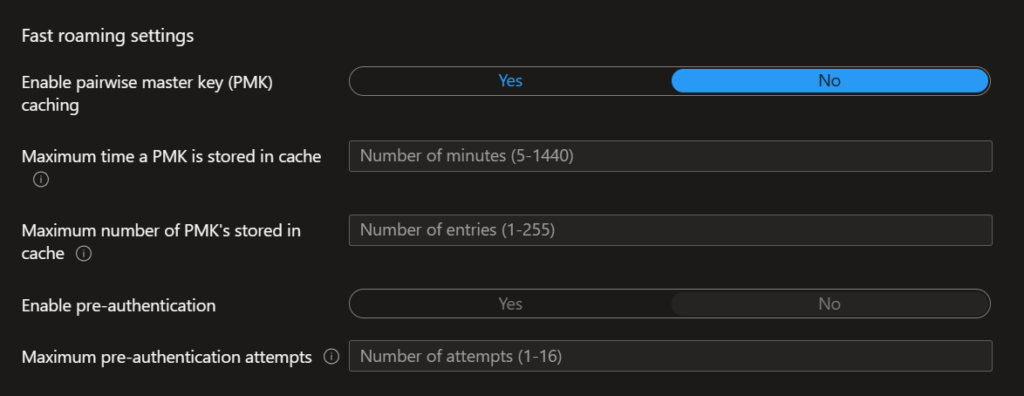Show info icon beside maximum PMK's stored
This screenshot has height=396, width=1024.
pyautogui.click(x=84, y=254)
